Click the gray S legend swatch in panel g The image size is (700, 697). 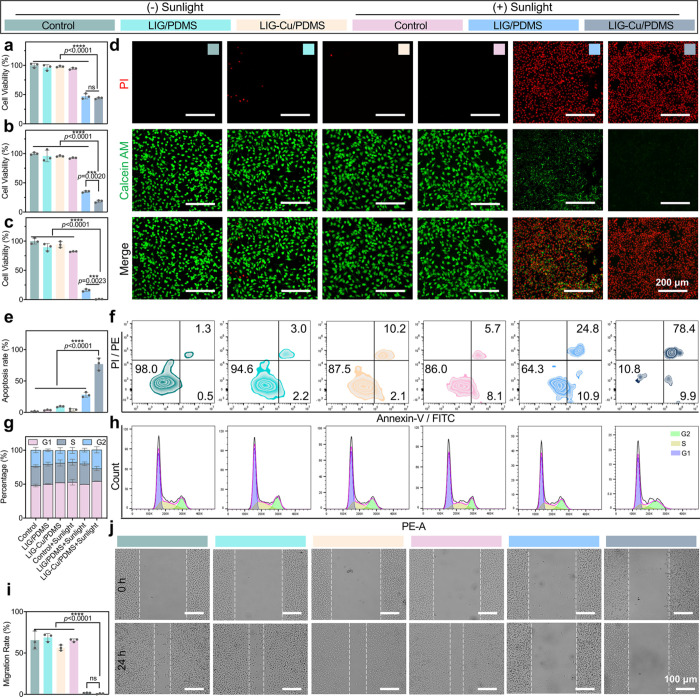(61, 442)
